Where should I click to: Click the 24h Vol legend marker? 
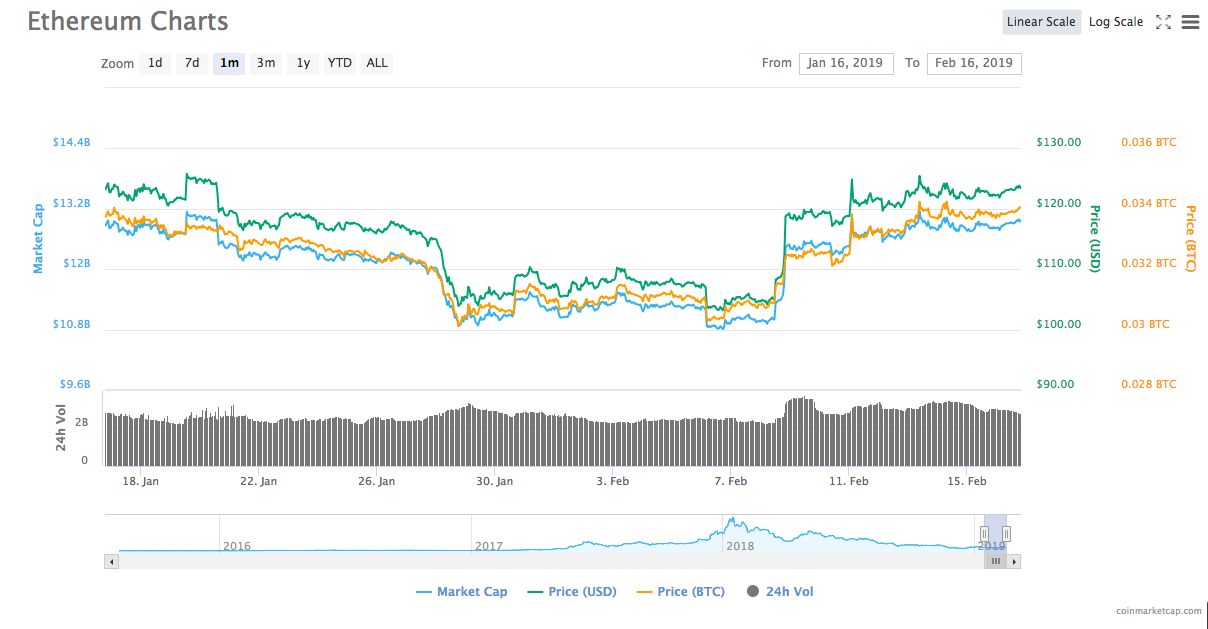click(x=752, y=591)
